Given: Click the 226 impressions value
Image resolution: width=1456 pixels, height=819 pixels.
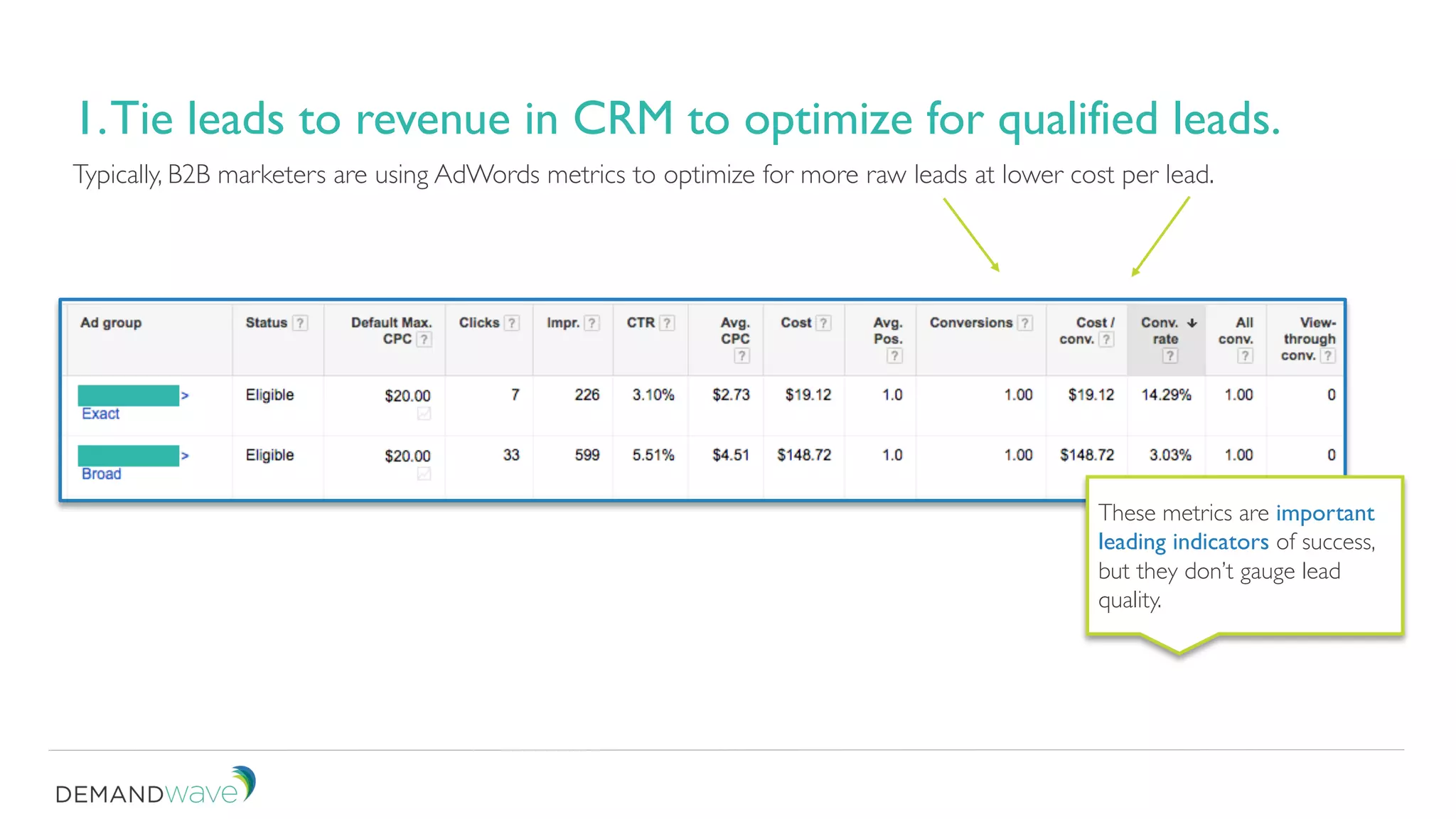Looking at the screenshot, I should click(x=587, y=395).
